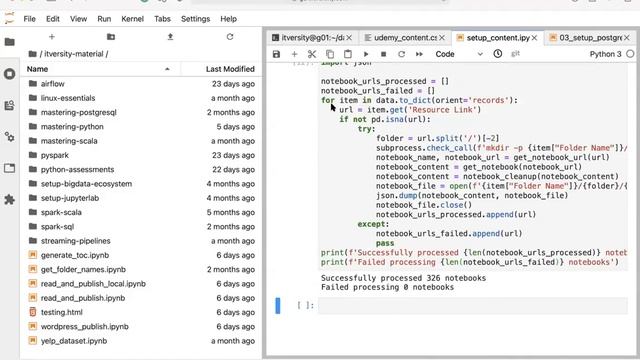The width and height of the screenshot is (640, 360).
Task: Open the Help menu
Action: [x=229, y=19]
